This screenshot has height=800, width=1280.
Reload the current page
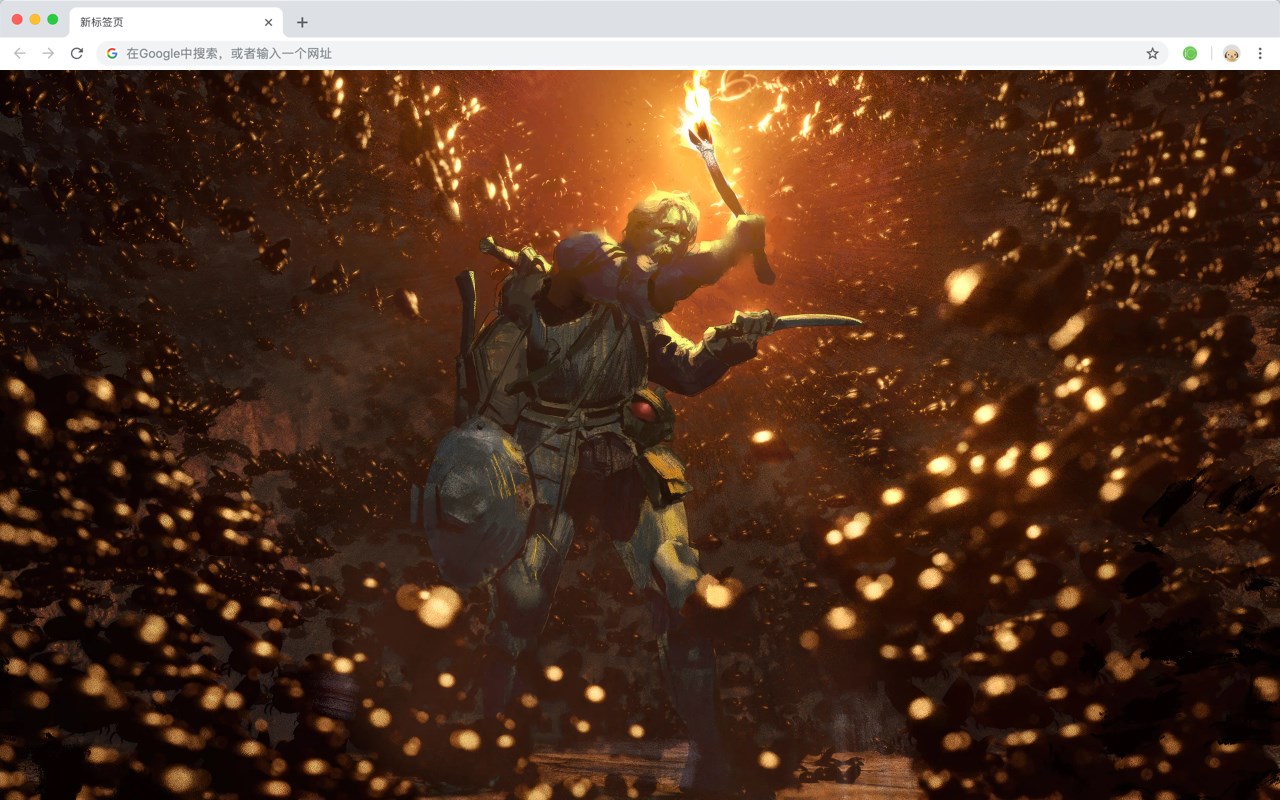pyautogui.click(x=77, y=53)
